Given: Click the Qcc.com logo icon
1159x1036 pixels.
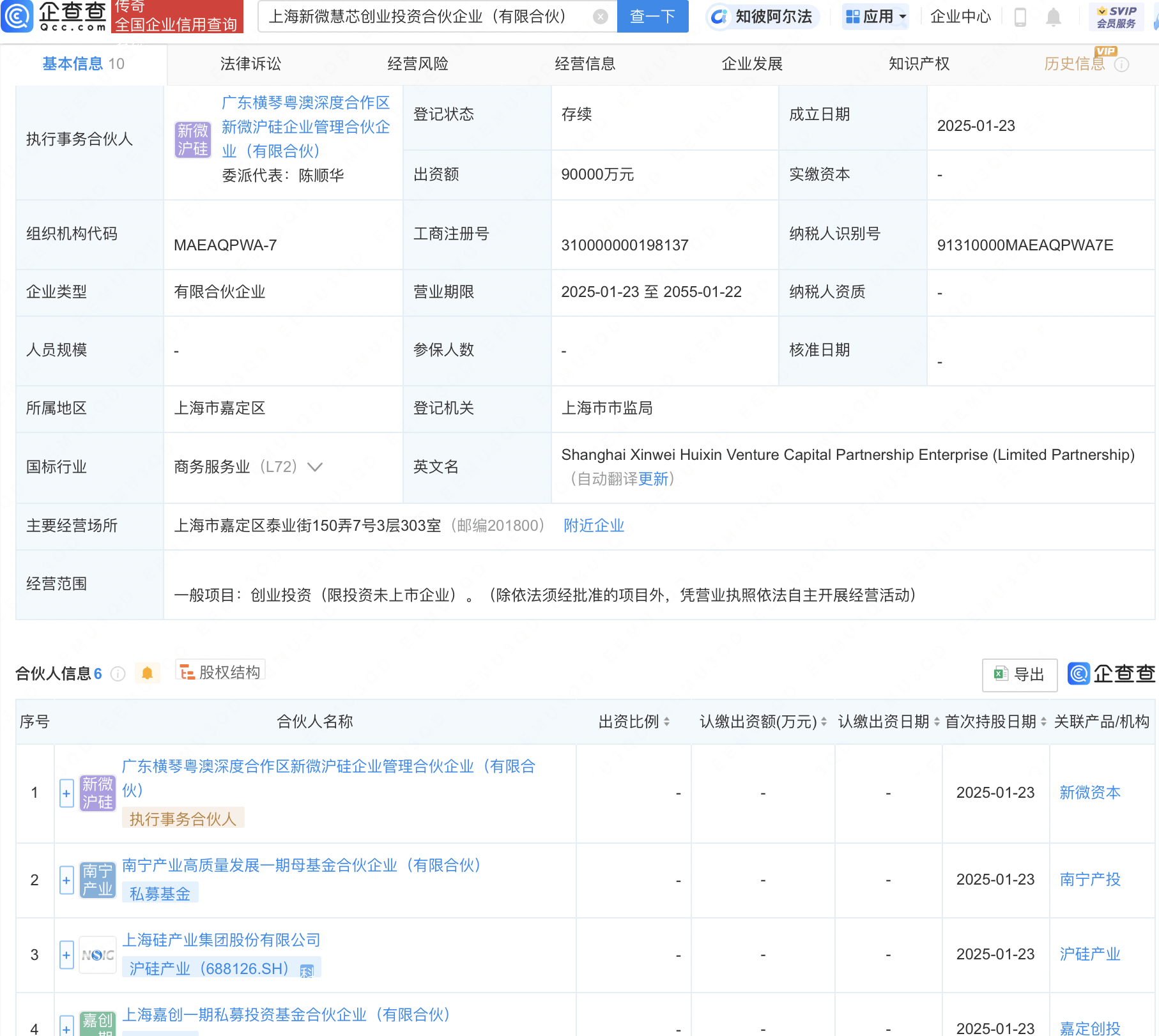Looking at the screenshot, I should pyautogui.click(x=17, y=17).
